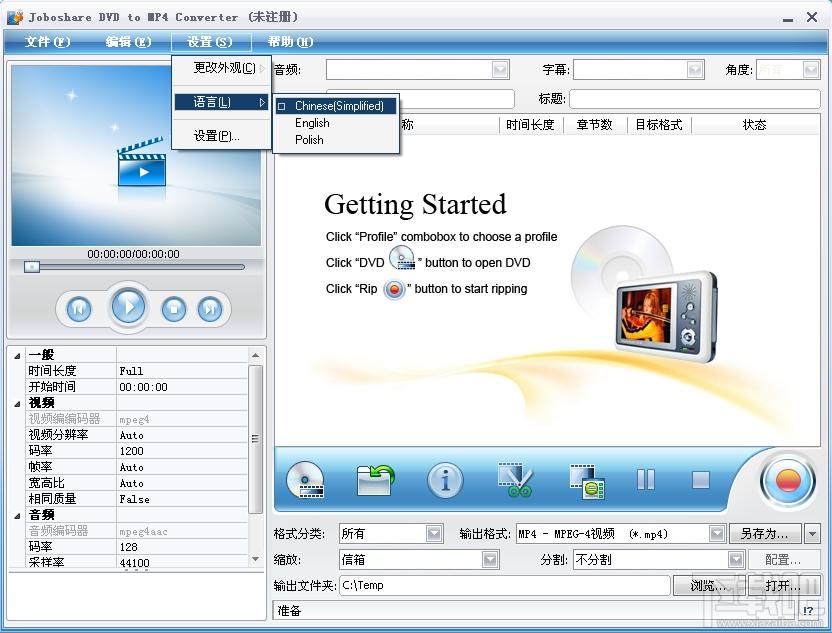
Task: Open the 设置(P)... preferences item
Action: tap(221, 136)
